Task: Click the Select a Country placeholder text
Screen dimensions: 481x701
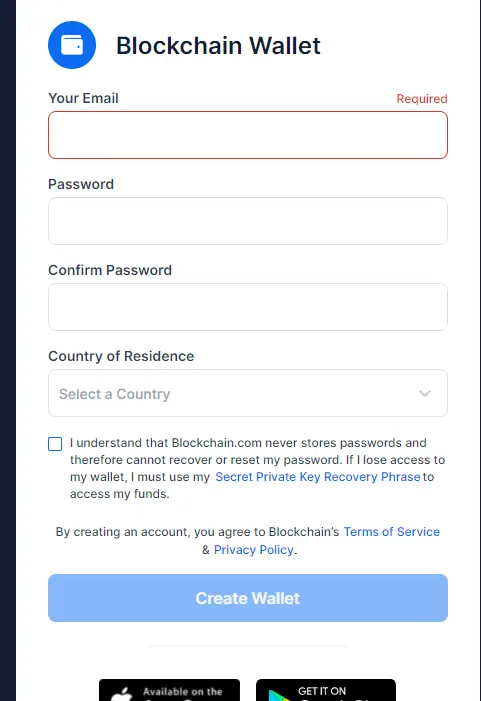Action: click(114, 394)
